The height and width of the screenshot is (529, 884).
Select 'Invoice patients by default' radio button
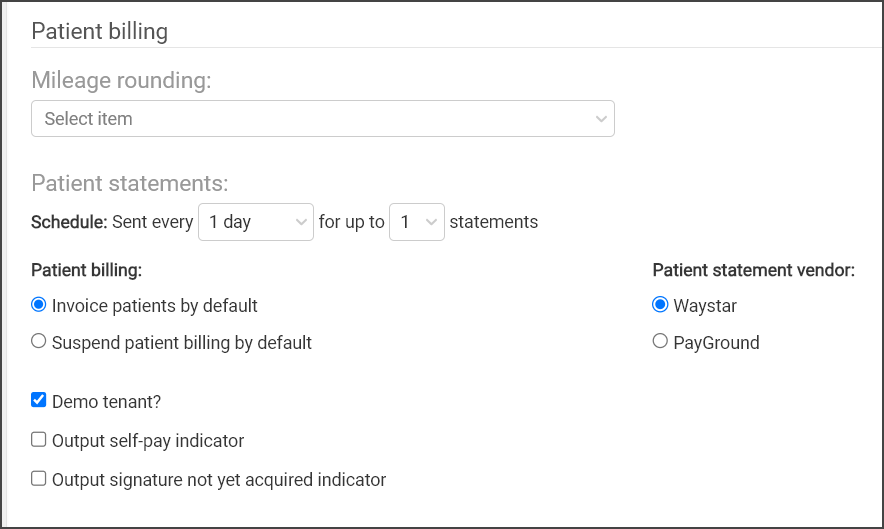(38, 305)
